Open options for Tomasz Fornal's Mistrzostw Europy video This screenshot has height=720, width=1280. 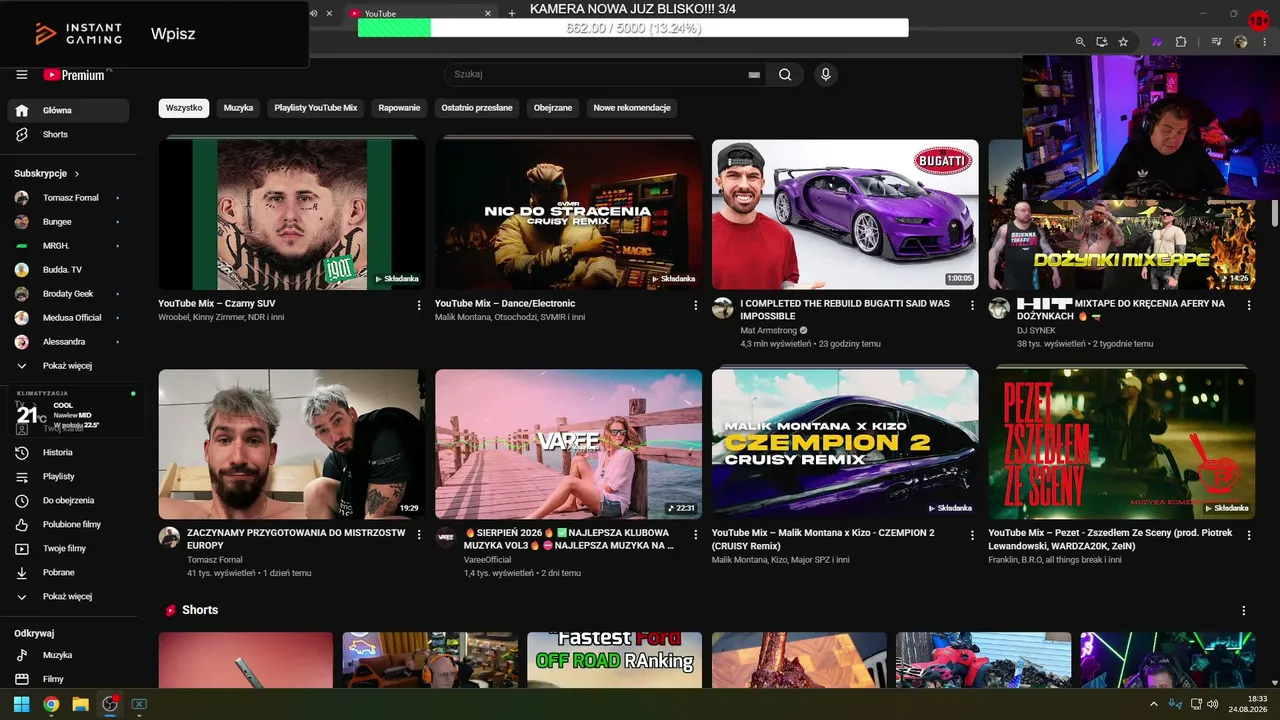[x=419, y=535]
